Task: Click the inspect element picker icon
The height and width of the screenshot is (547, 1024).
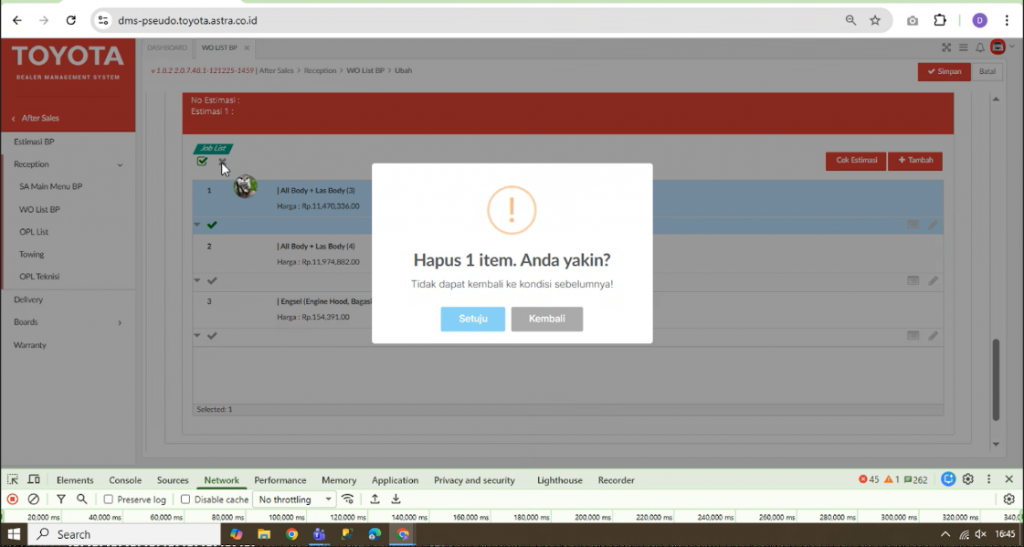Action: click(13, 480)
